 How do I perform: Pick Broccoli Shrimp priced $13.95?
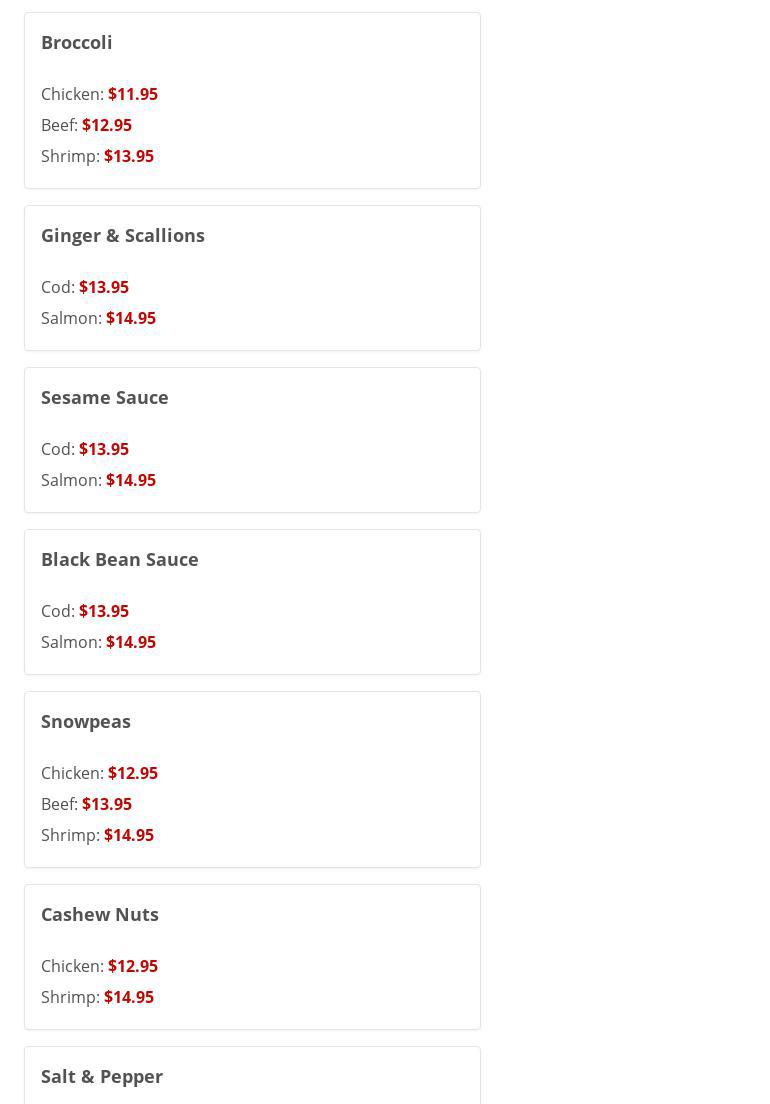97,156
